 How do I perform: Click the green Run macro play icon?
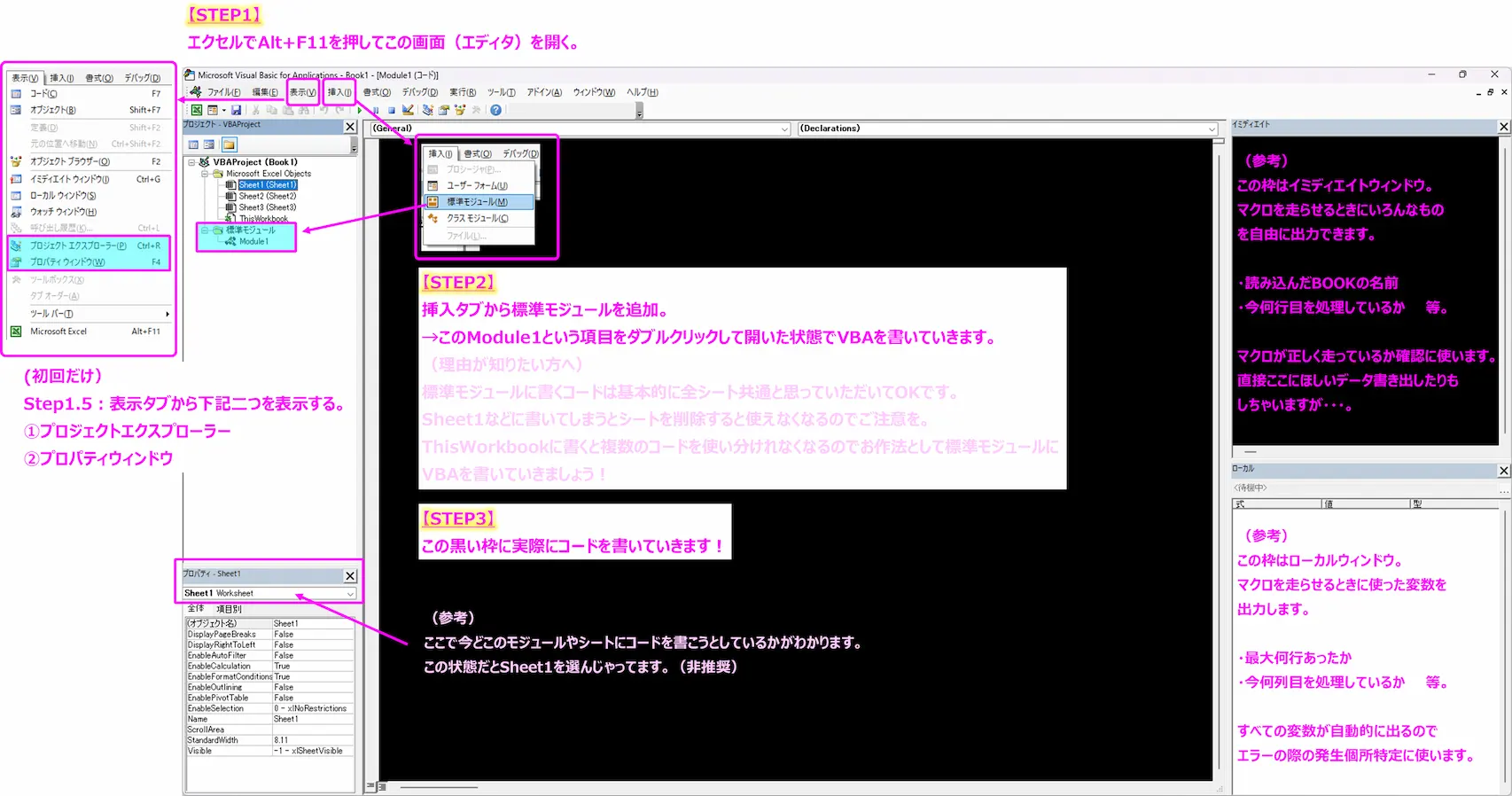(x=360, y=110)
